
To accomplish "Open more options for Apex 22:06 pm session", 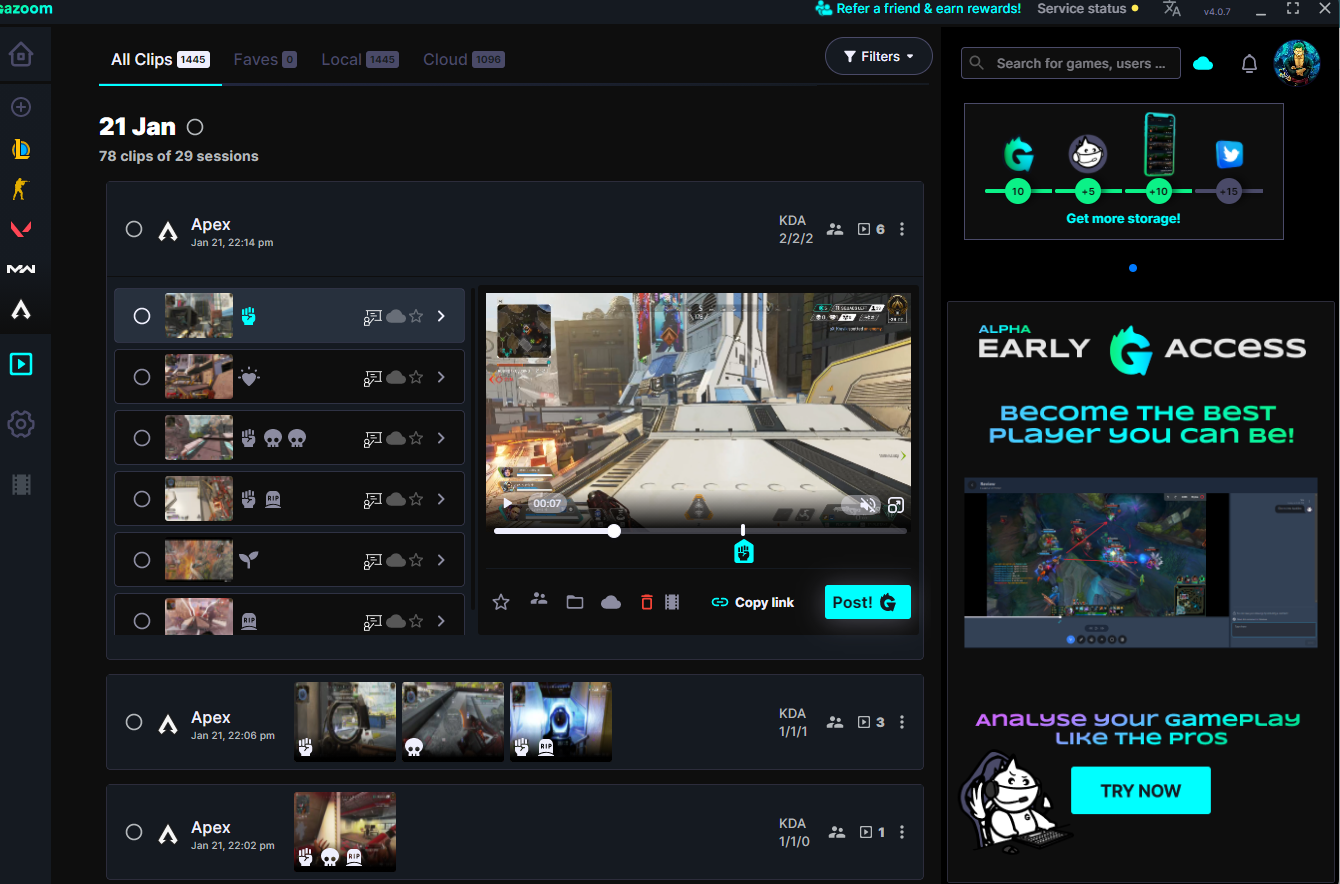I will (902, 722).
